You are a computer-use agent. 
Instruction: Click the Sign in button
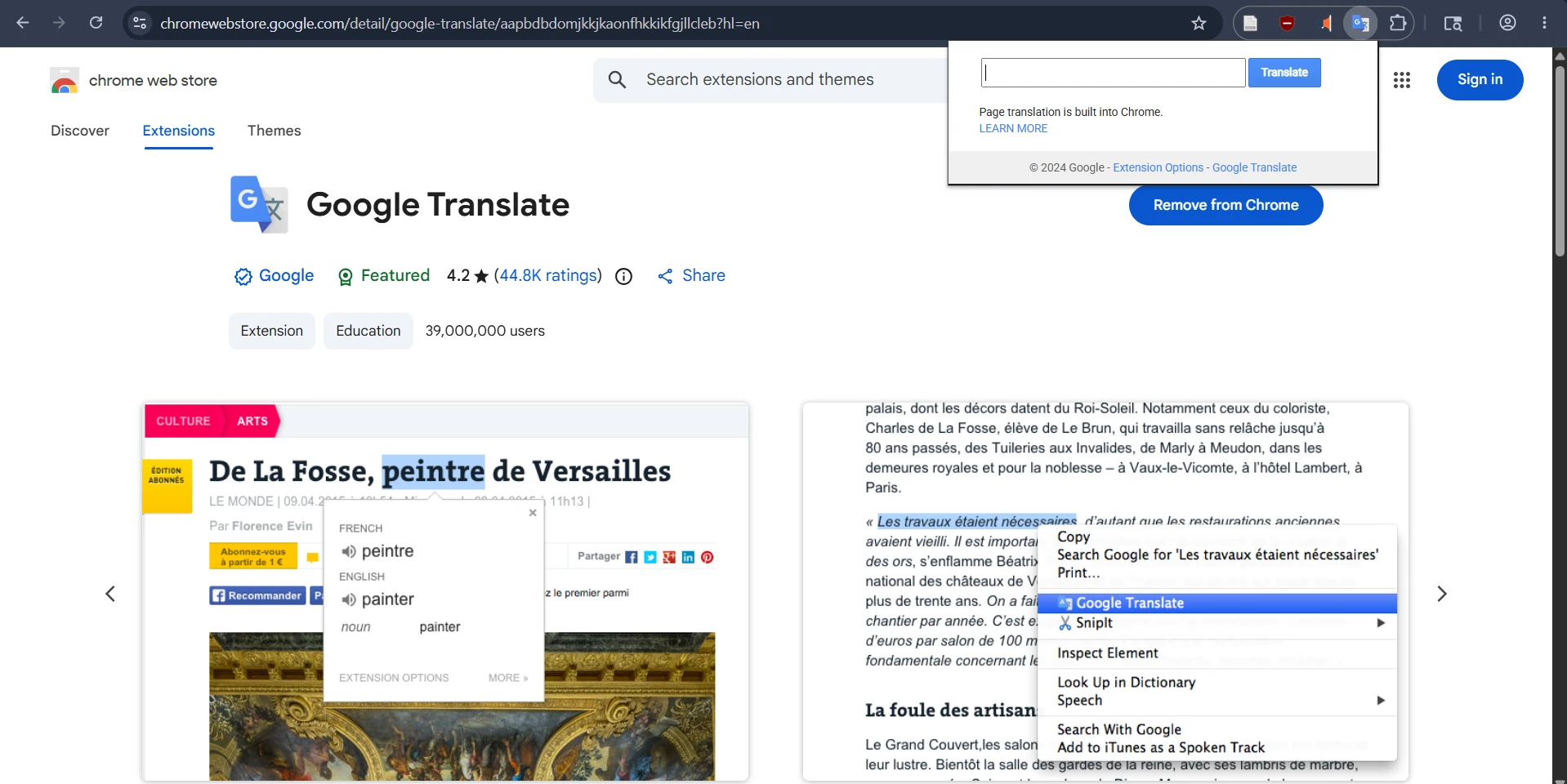coord(1480,80)
